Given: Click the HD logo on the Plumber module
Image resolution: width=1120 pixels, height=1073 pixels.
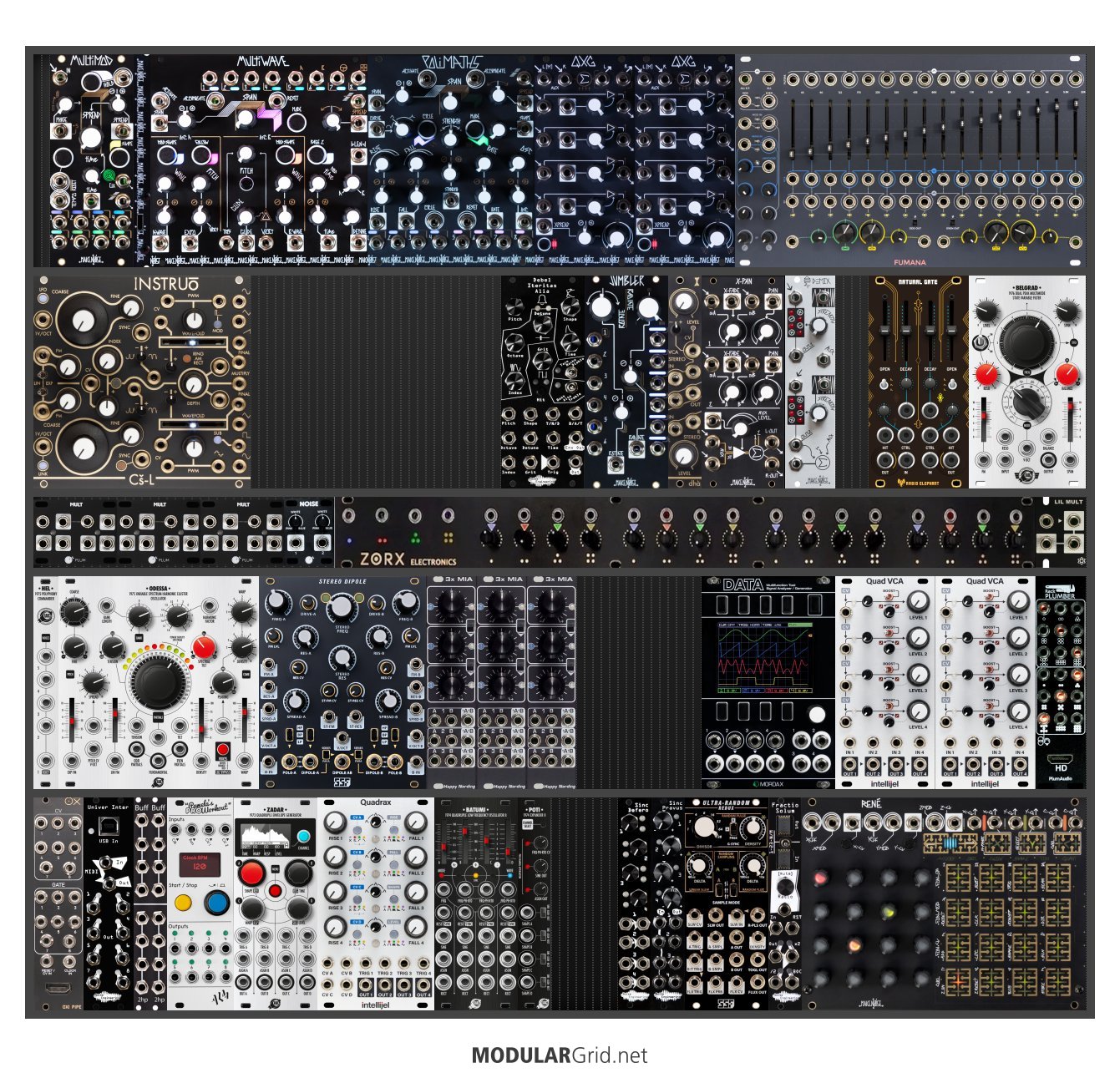Looking at the screenshot, I should click(x=1061, y=767).
